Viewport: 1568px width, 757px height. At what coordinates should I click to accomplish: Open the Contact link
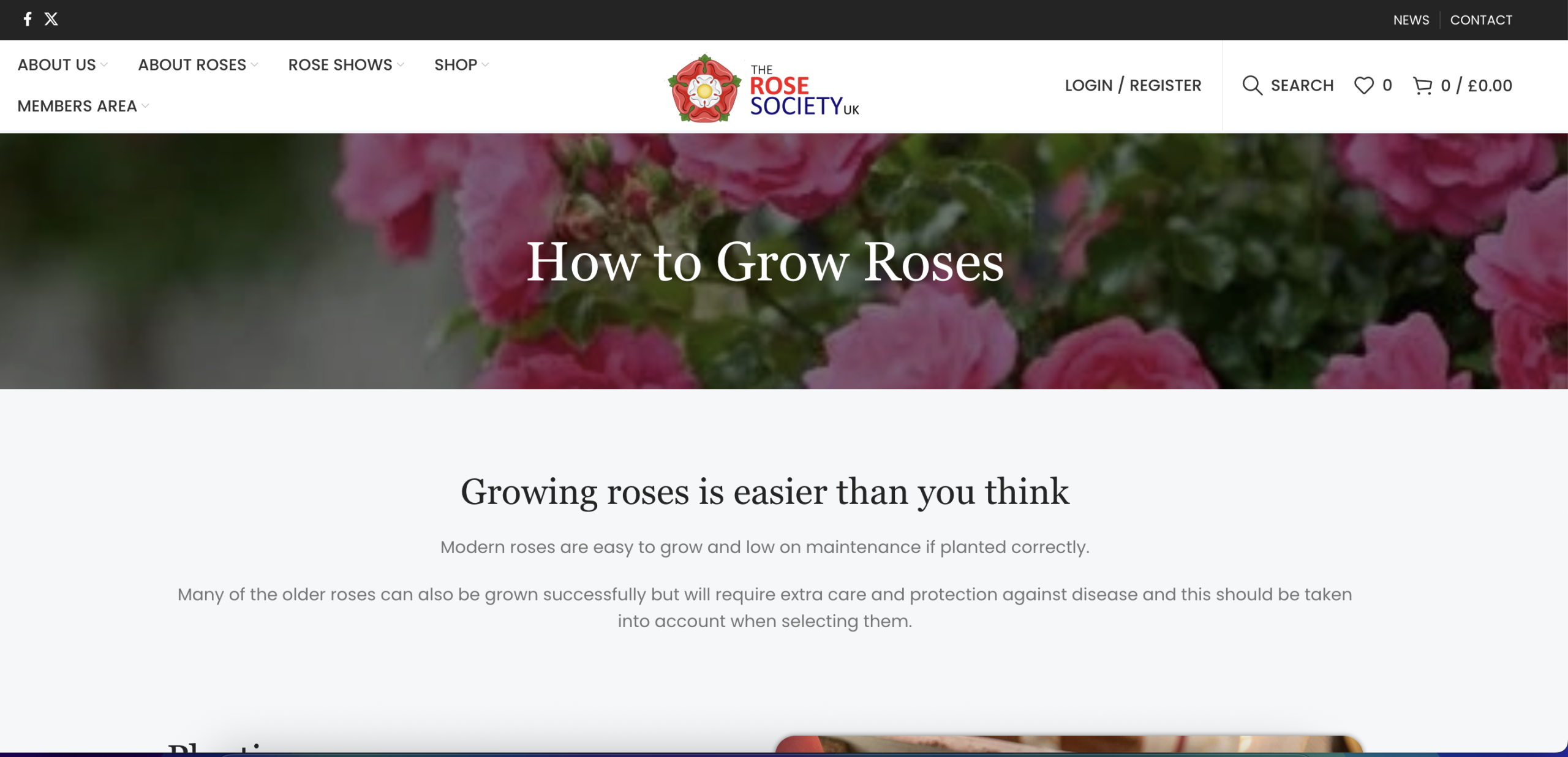coord(1480,20)
